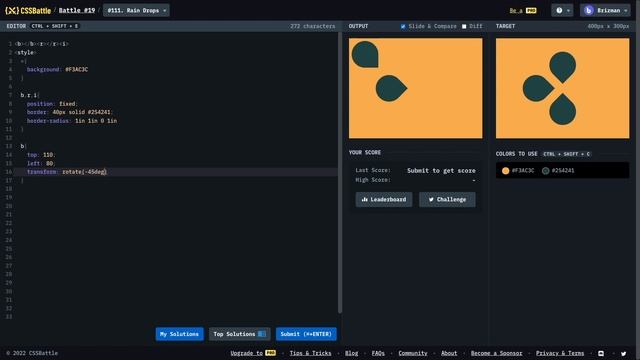Click the Twitter icon in footer
Image resolution: width=640 pixels, height=360 pixels.
tap(623, 353)
